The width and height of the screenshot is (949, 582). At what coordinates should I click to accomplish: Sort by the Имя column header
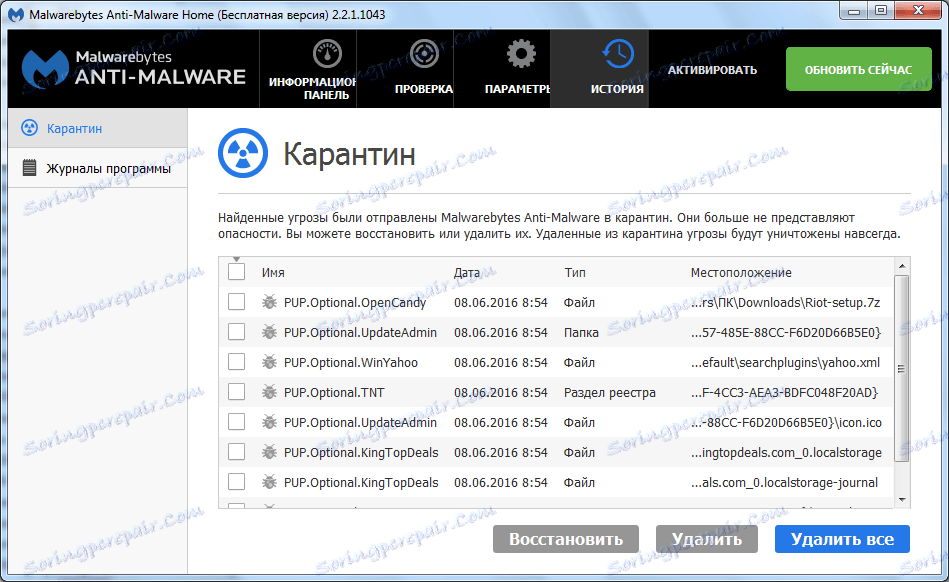273,273
